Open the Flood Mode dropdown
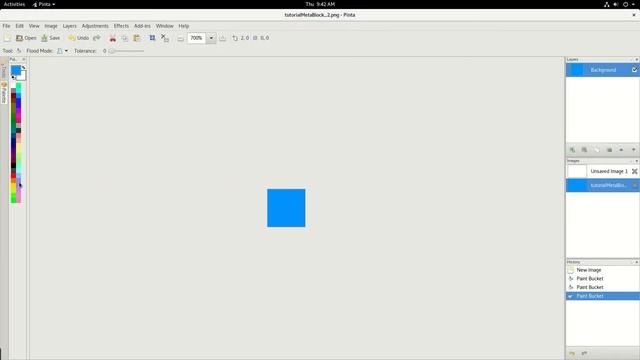Image resolution: width=640 pixels, height=360 pixels. tap(62, 51)
